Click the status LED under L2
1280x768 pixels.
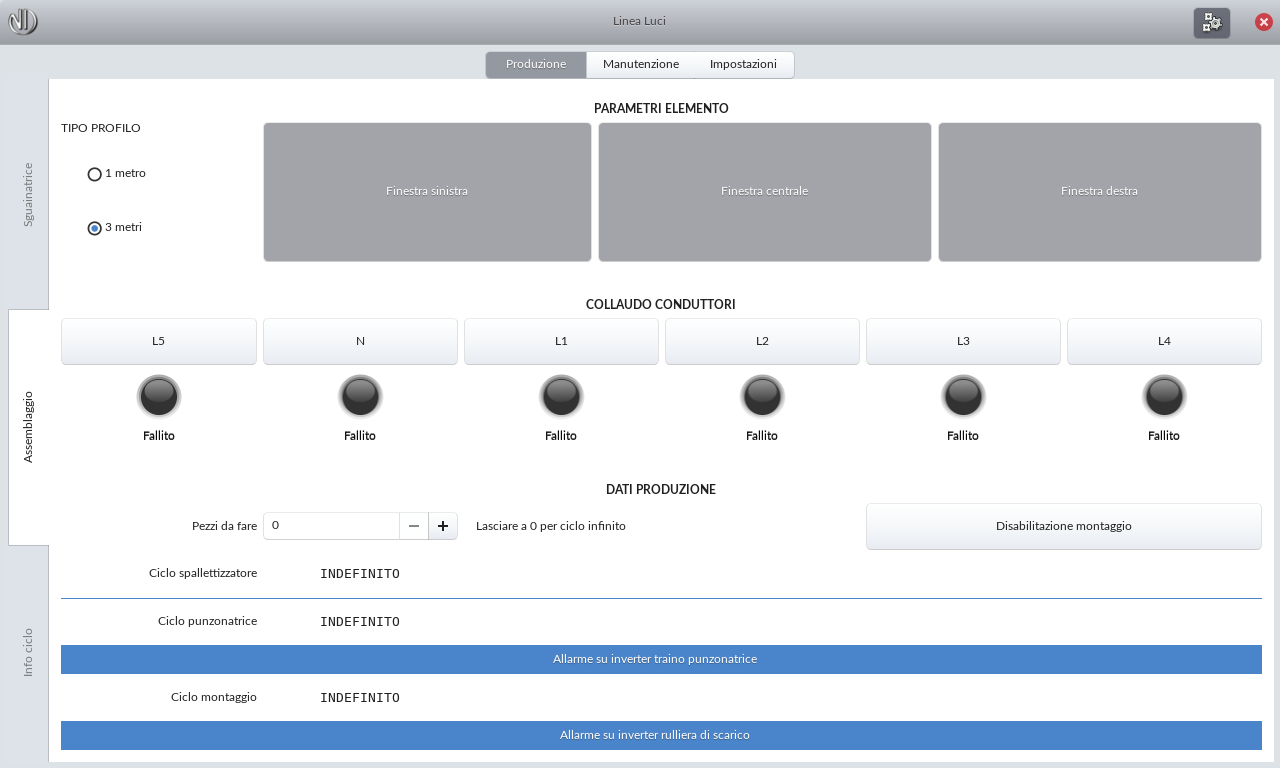tap(762, 397)
